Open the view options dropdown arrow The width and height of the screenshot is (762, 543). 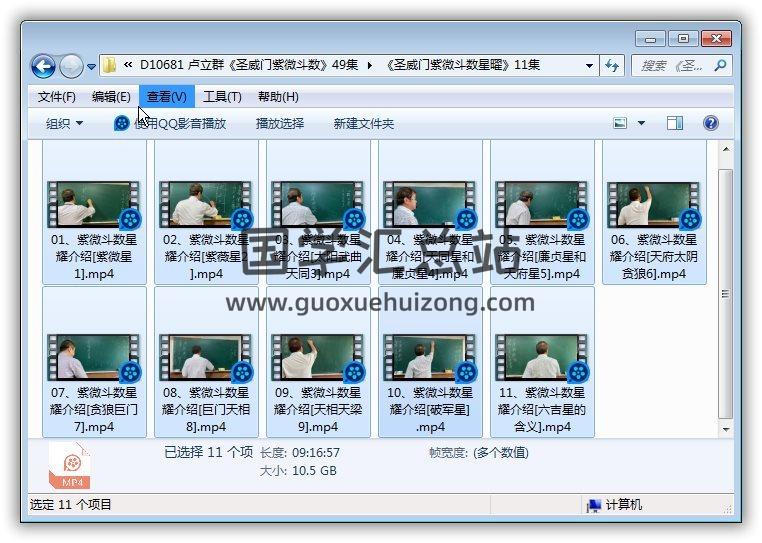point(641,123)
